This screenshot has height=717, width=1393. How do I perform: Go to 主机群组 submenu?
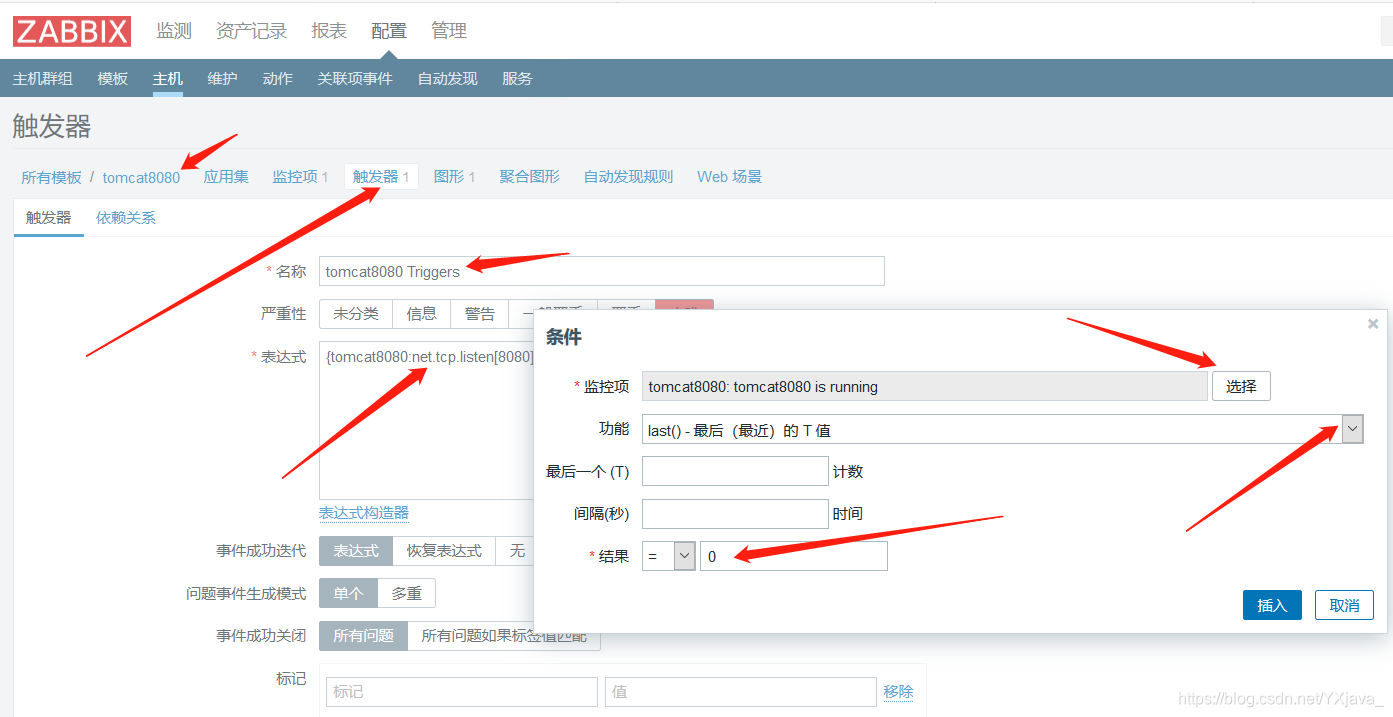pos(43,78)
